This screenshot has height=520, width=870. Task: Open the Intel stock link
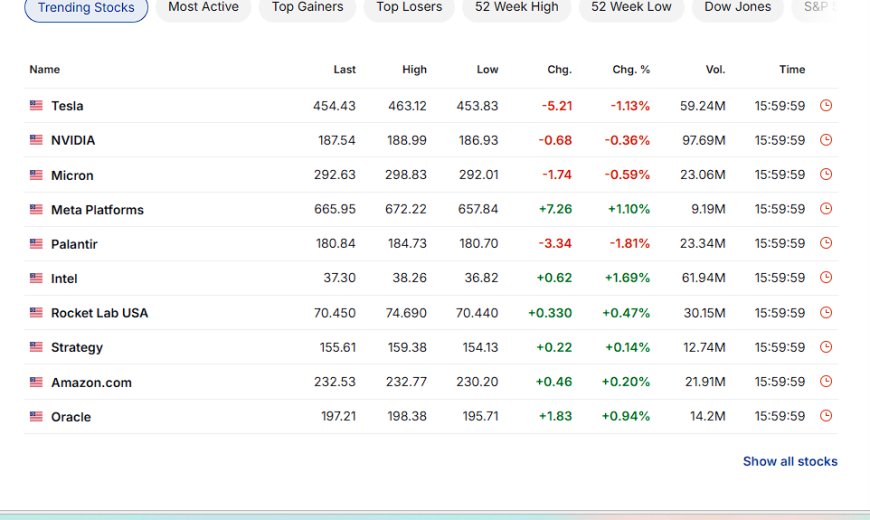pos(64,279)
